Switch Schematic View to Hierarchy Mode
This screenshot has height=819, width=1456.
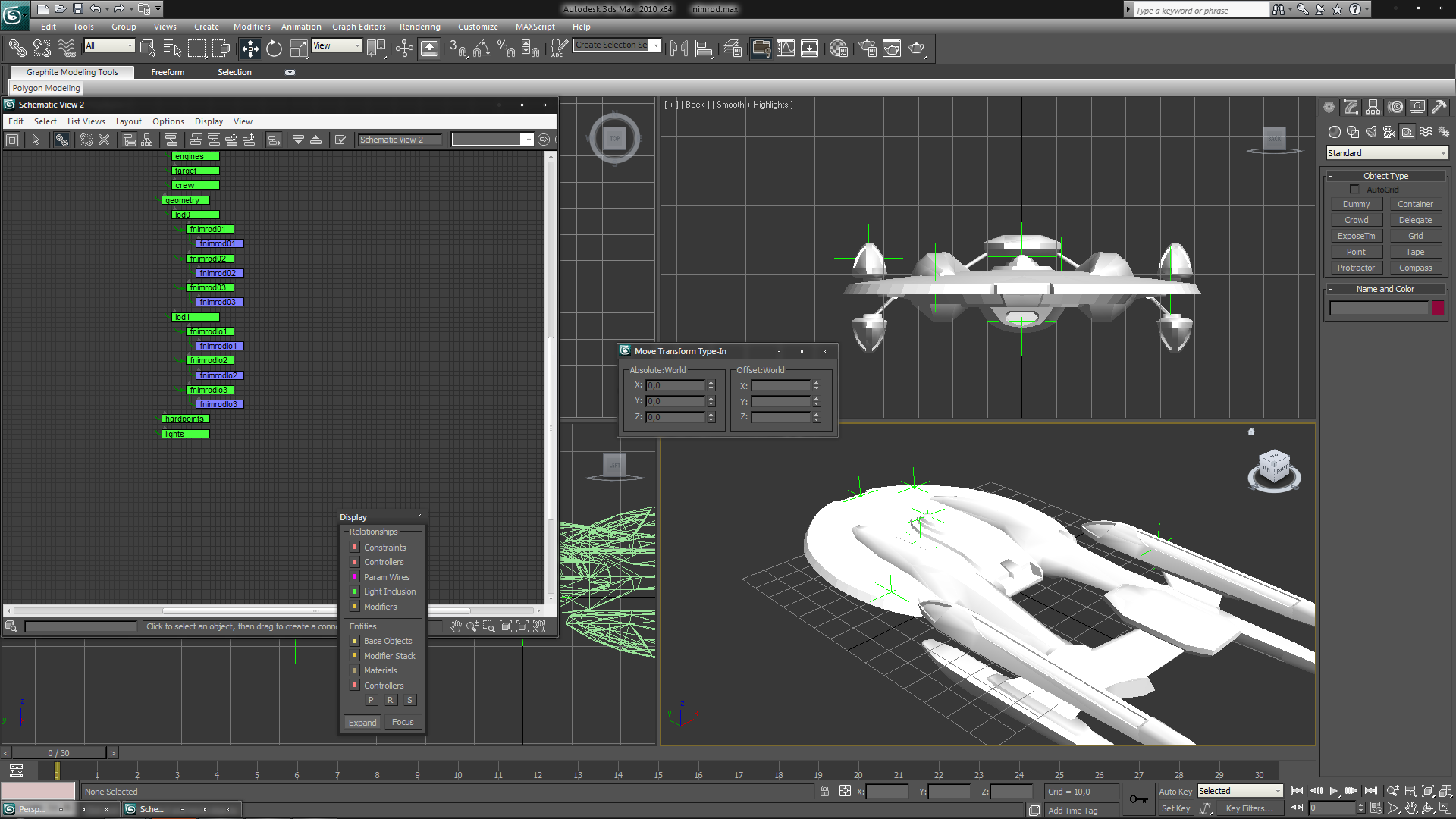(x=129, y=140)
